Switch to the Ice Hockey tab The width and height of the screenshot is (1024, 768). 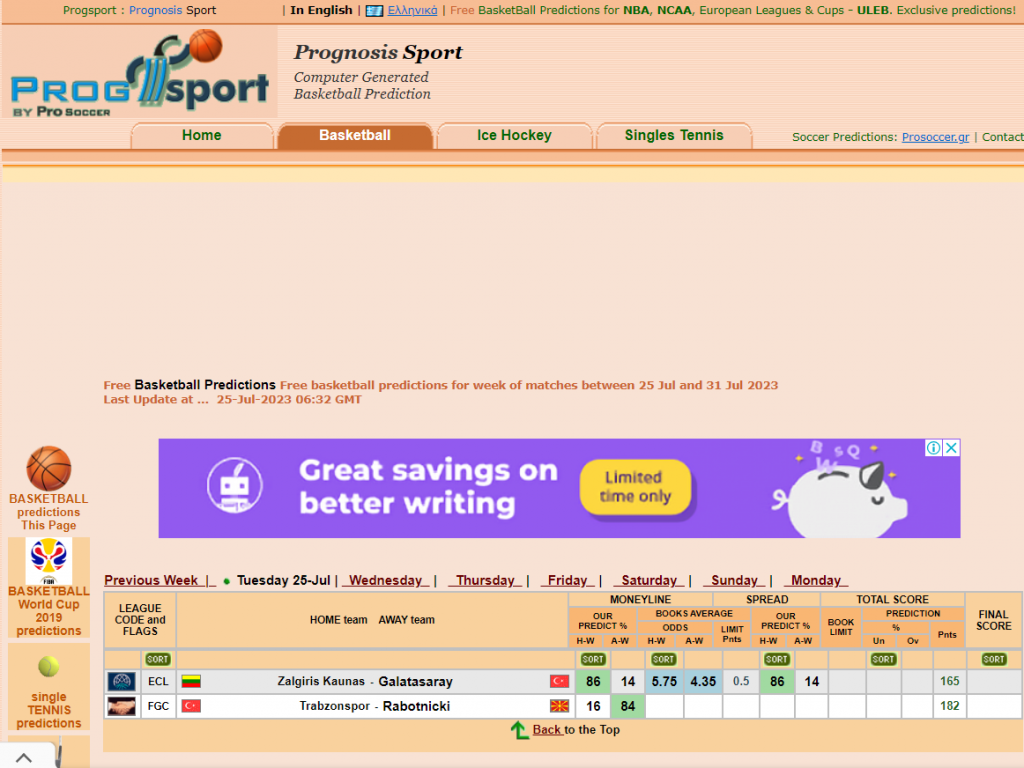pyautogui.click(x=514, y=135)
